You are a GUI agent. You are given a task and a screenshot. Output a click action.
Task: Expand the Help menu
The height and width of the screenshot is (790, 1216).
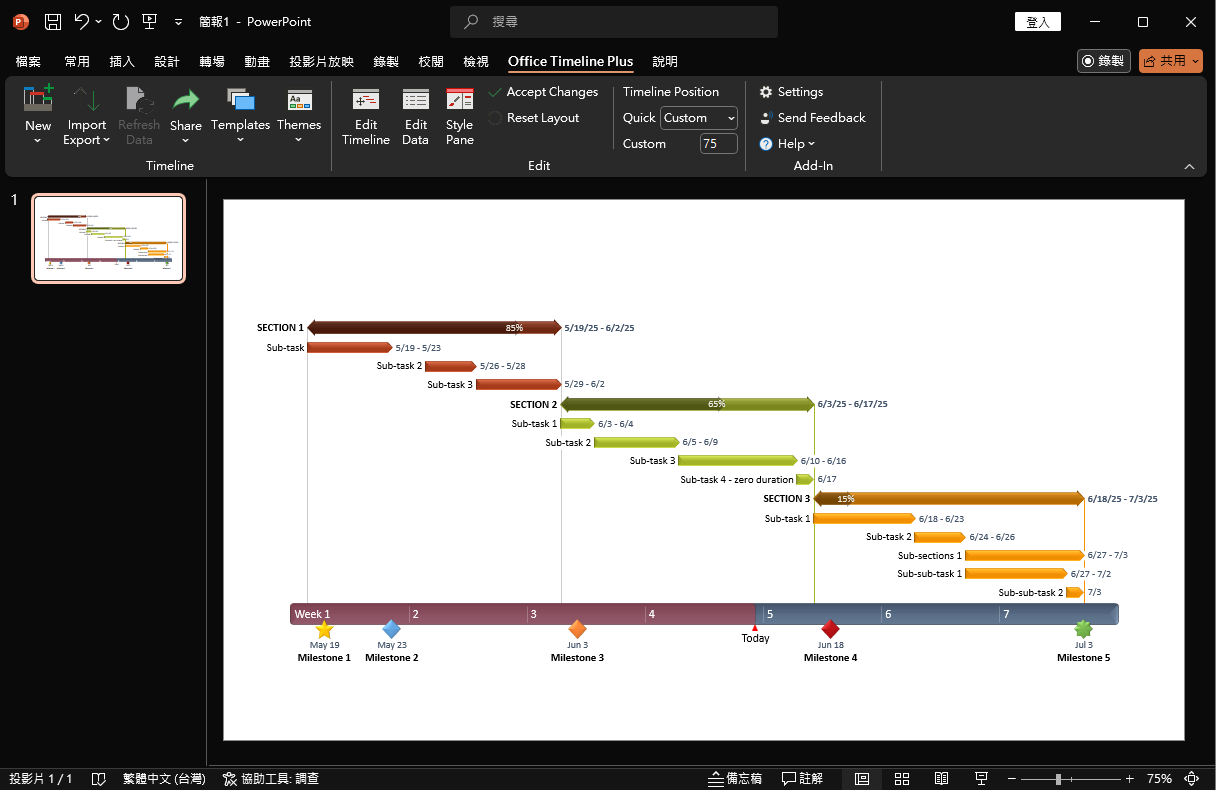pyautogui.click(x=788, y=144)
